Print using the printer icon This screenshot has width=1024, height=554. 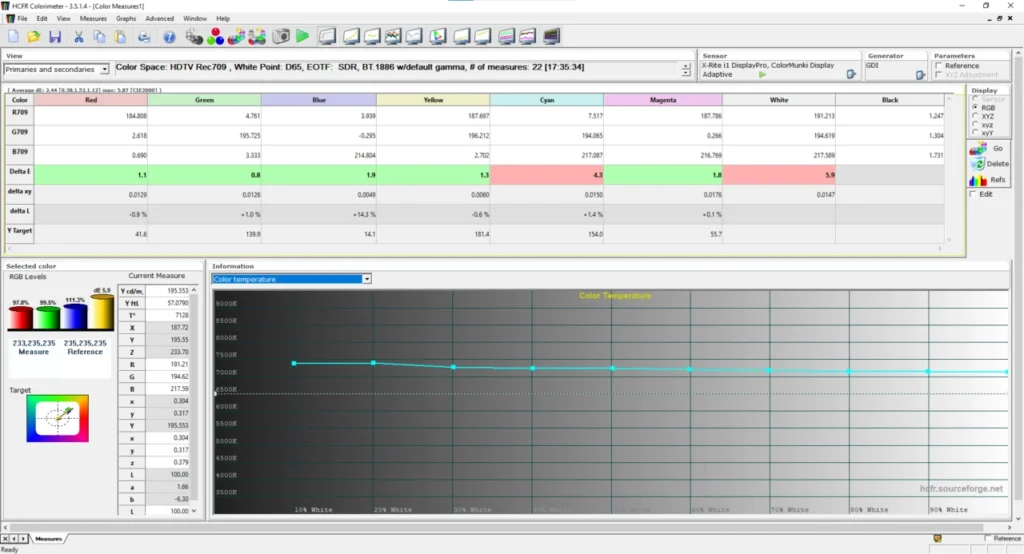click(144, 37)
